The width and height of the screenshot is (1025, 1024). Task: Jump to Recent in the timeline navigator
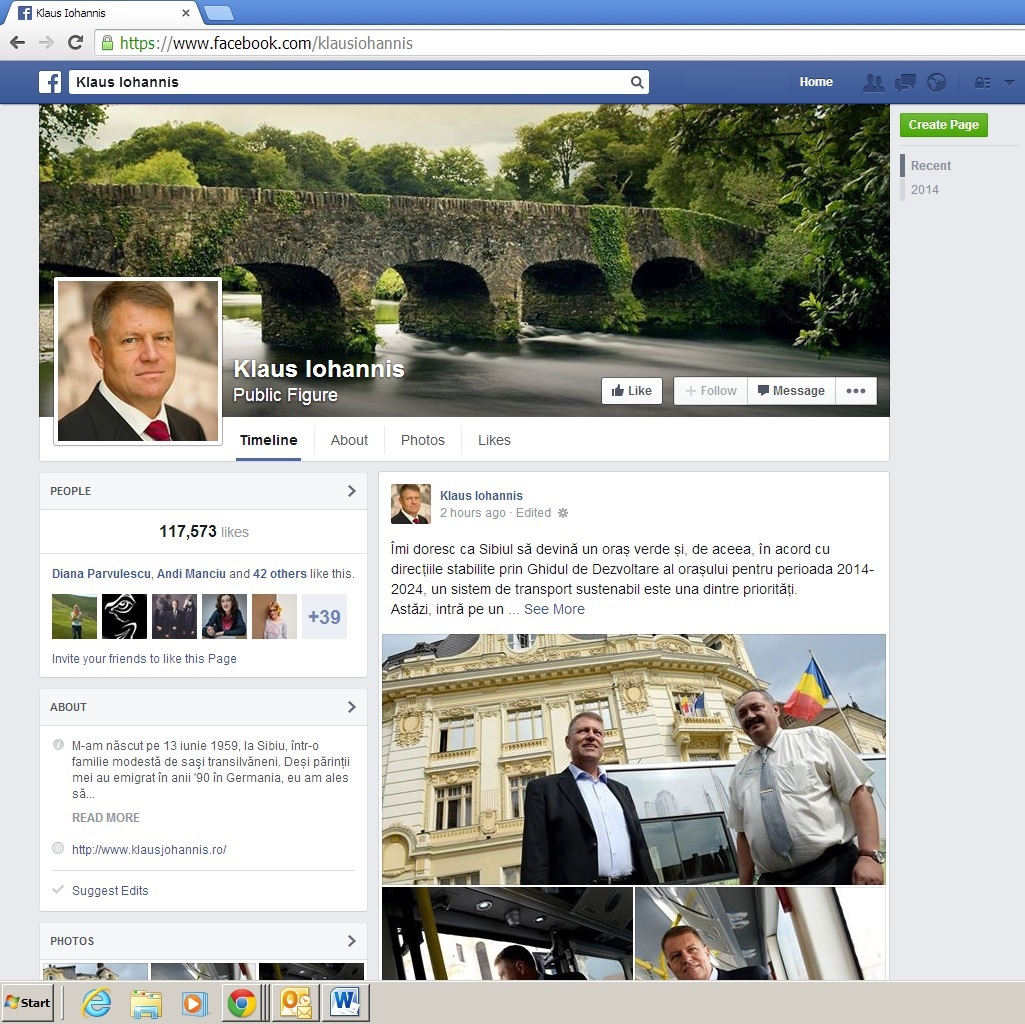(x=931, y=166)
